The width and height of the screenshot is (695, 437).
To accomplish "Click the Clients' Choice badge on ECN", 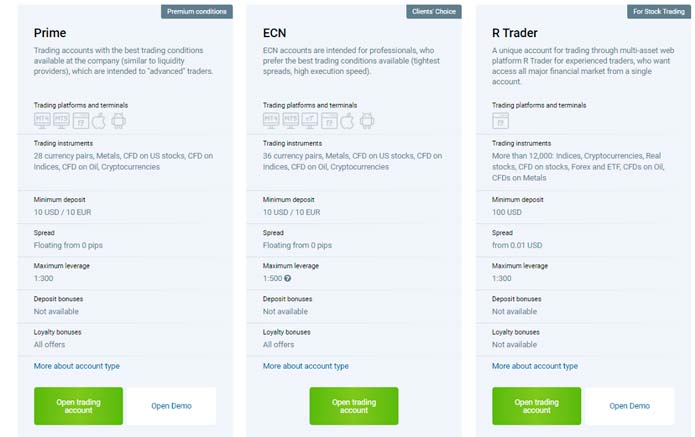I will pyautogui.click(x=434, y=12).
